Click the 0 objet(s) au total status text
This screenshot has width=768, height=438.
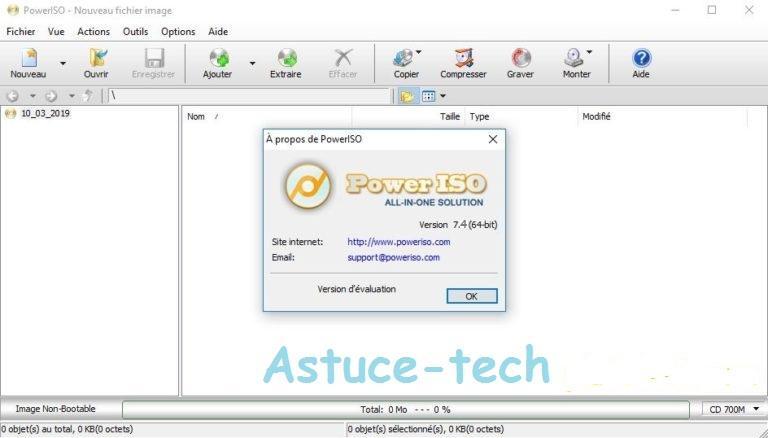(67, 429)
